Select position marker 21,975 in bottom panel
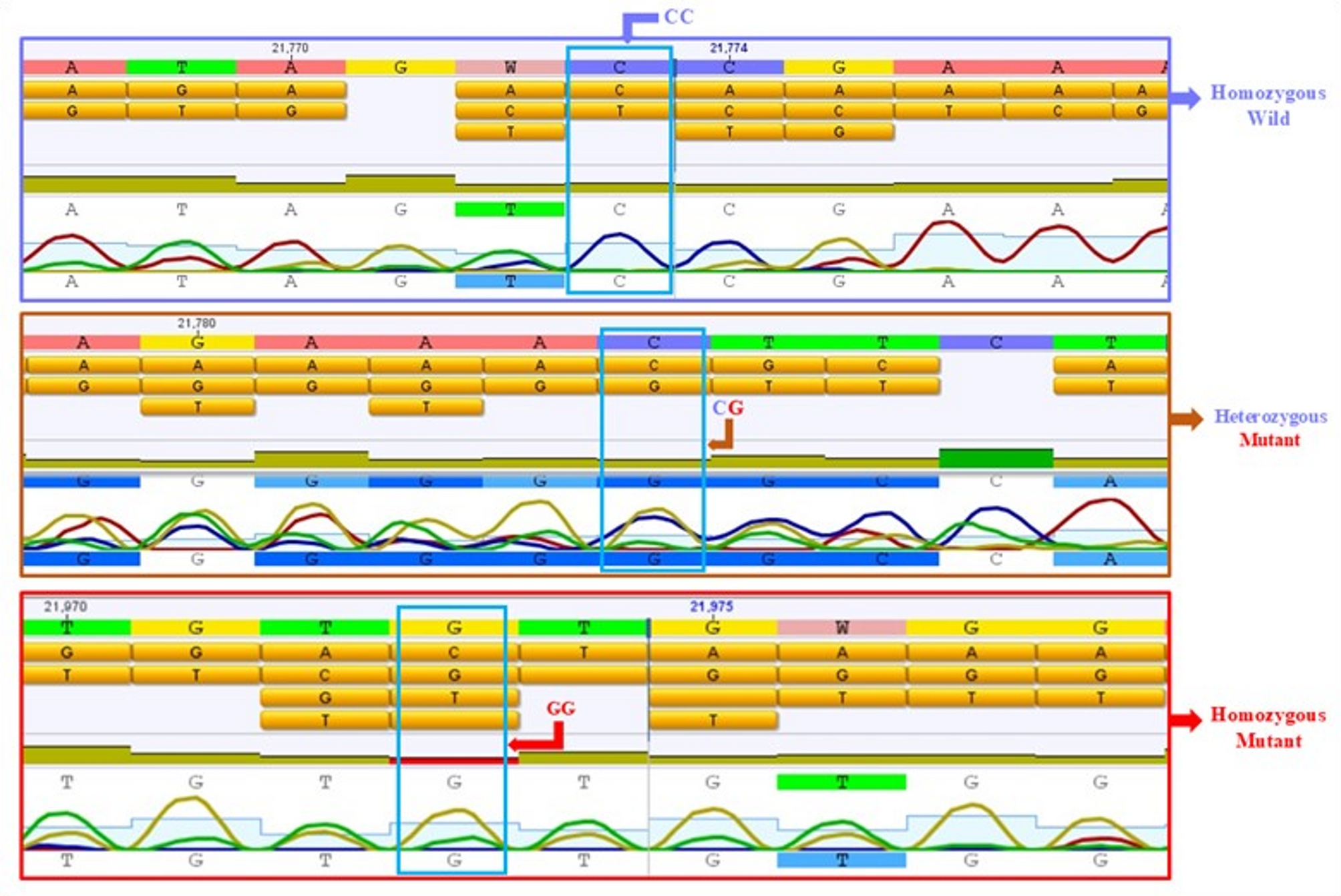The image size is (1341, 896). (x=711, y=606)
